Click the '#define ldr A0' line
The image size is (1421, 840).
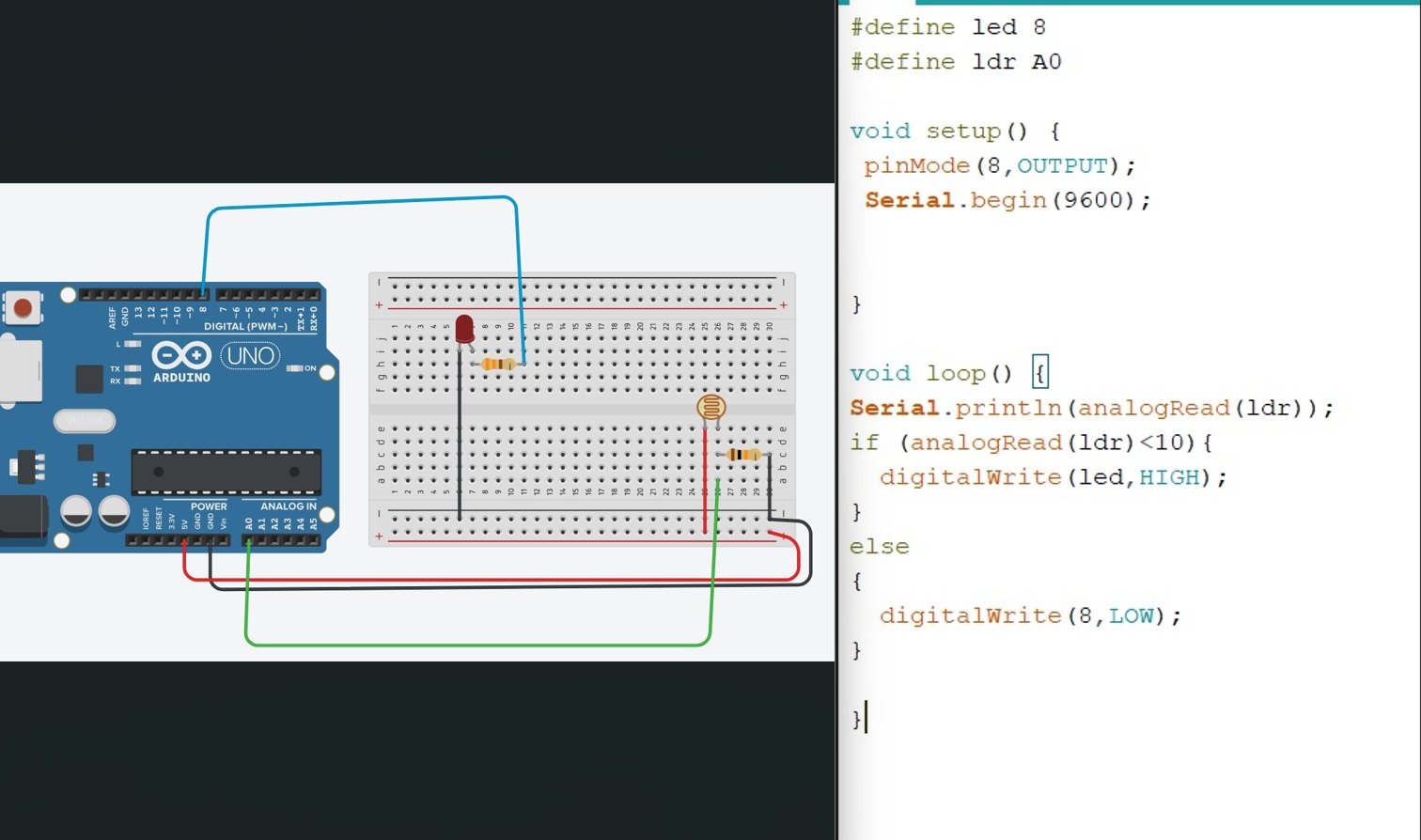pyautogui.click(x=955, y=62)
